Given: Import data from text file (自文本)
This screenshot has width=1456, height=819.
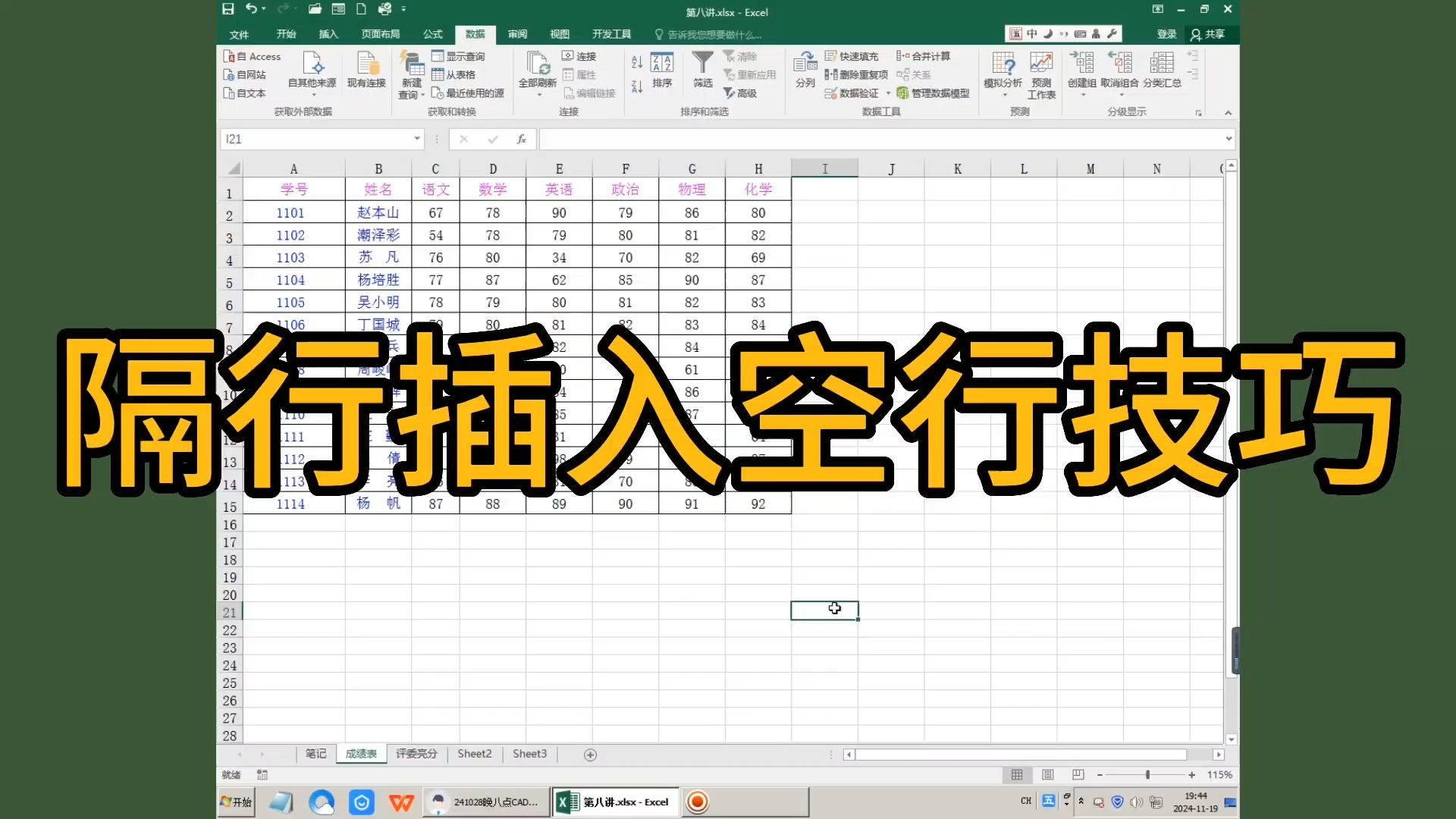Looking at the screenshot, I should [x=245, y=93].
